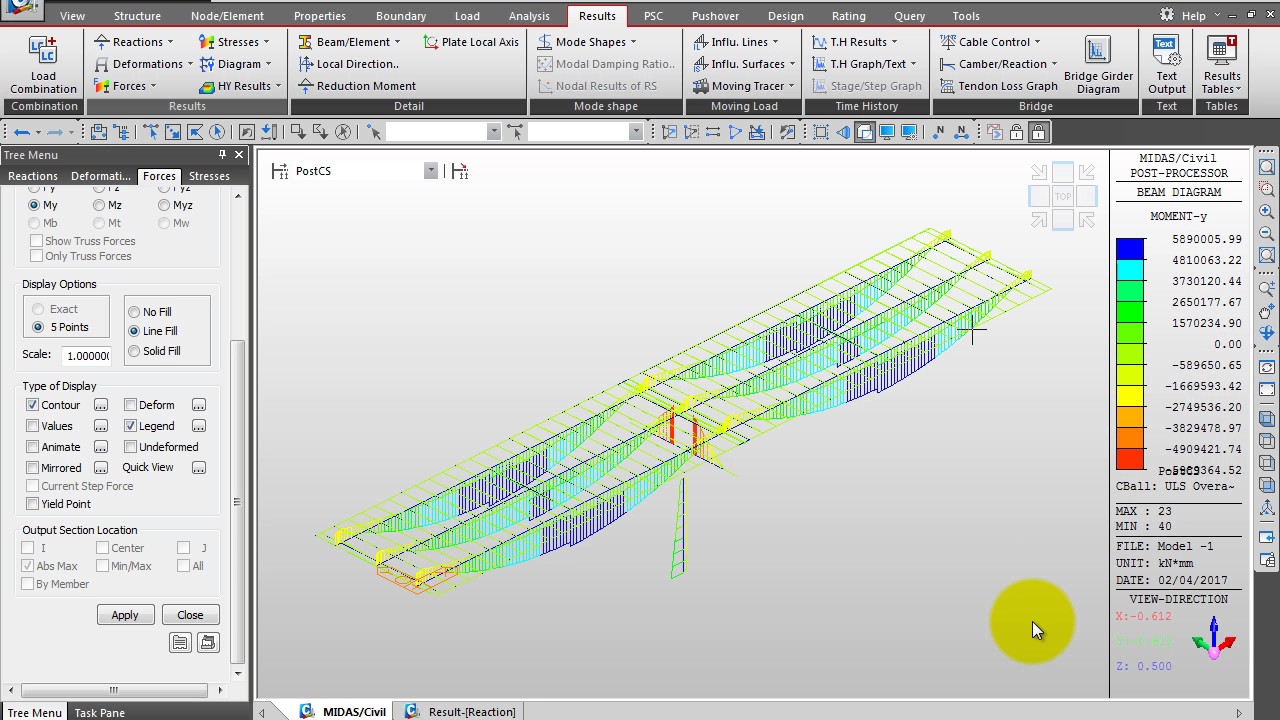Open Legend settings ellipsis button
Image resolution: width=1280 pixels, height=720 pixels.
[x=199, y=426]
